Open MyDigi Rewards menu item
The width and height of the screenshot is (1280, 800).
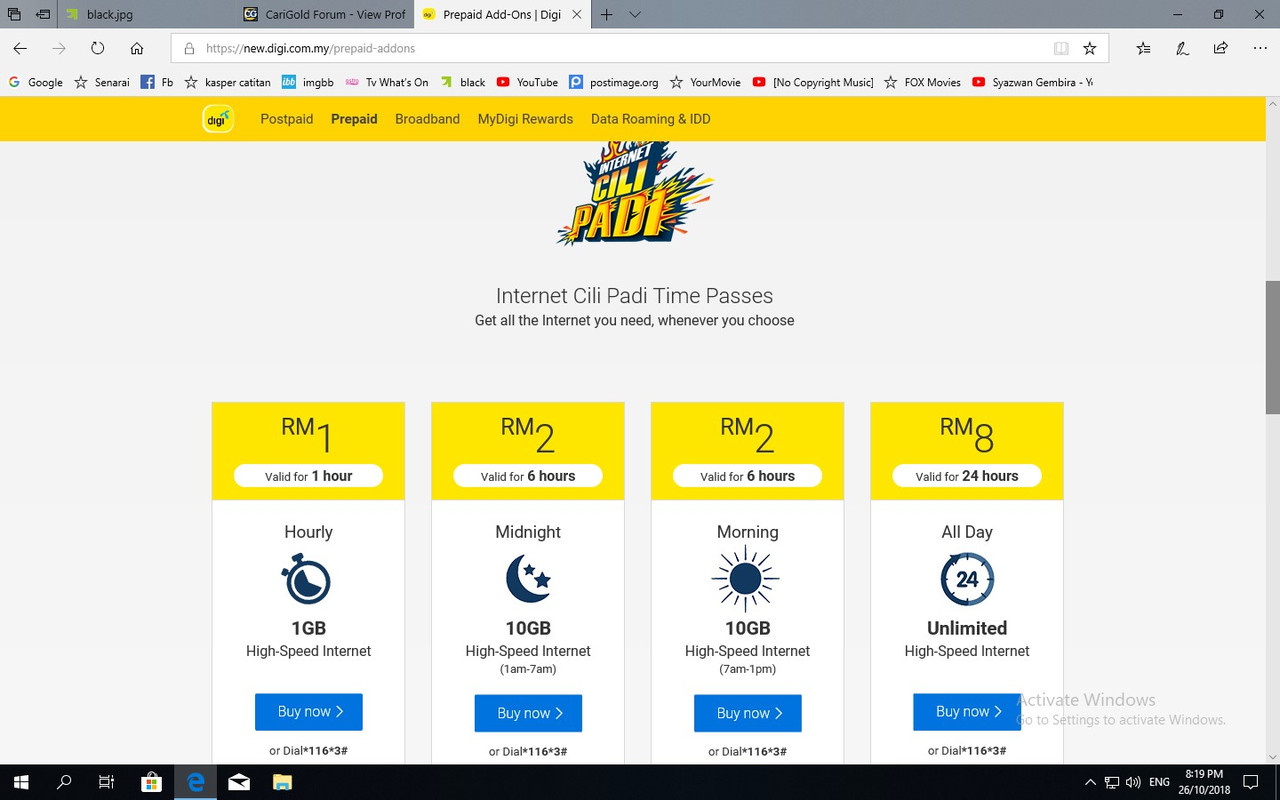(525, 119)
